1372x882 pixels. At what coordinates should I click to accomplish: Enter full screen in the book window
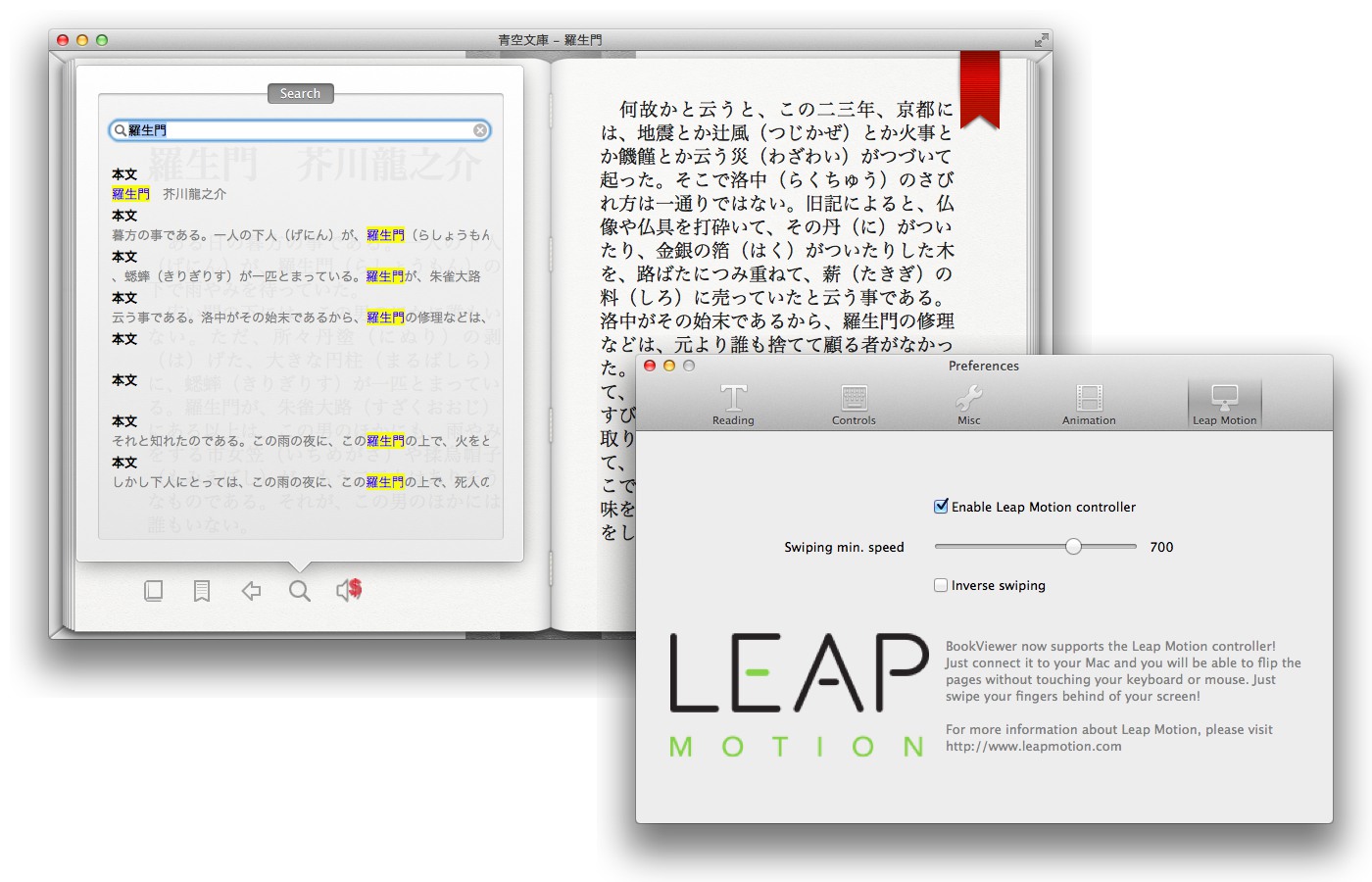point(1041,40)
